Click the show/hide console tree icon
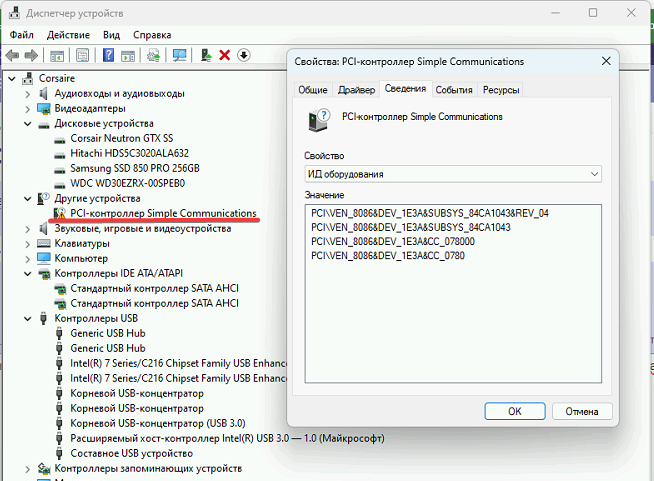 point(58,55)
